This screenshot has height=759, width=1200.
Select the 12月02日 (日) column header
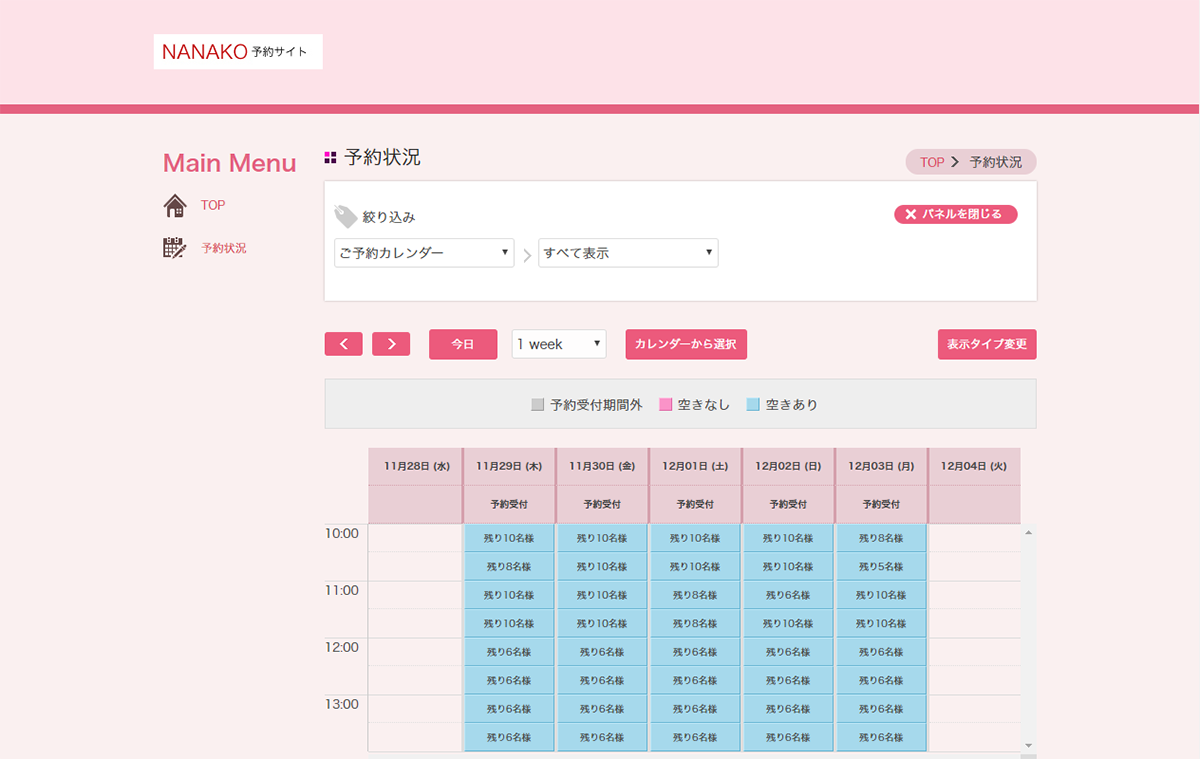[788, 466]
